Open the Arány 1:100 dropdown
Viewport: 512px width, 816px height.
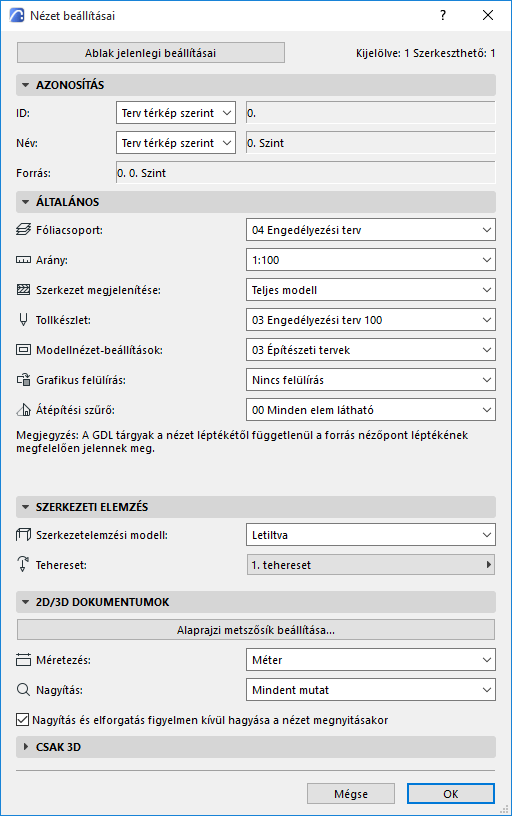370,260
